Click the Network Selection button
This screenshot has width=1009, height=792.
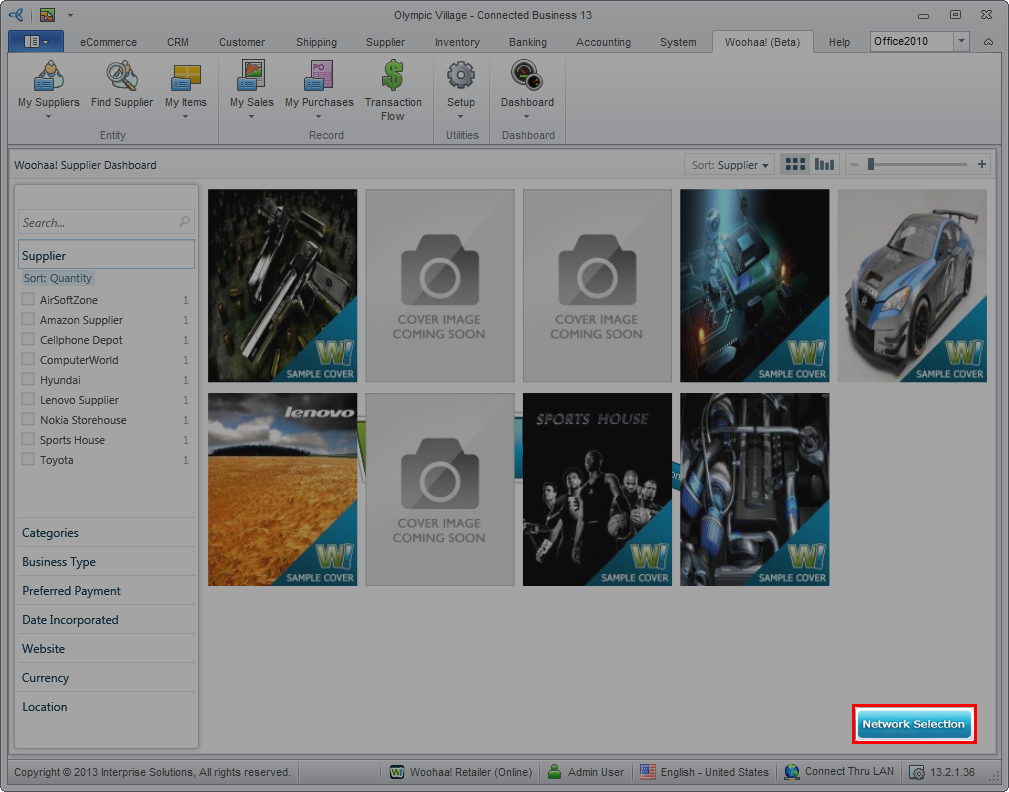tap(913, 724)
